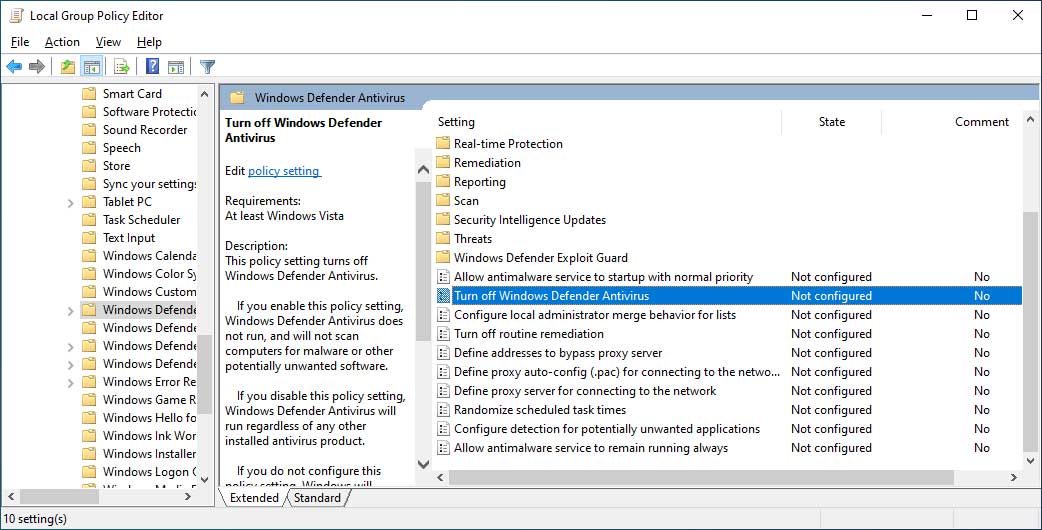Screen dimensions: 1042x530
Task: Click the Back arrow toolbar icon
Action: [14, 66]
